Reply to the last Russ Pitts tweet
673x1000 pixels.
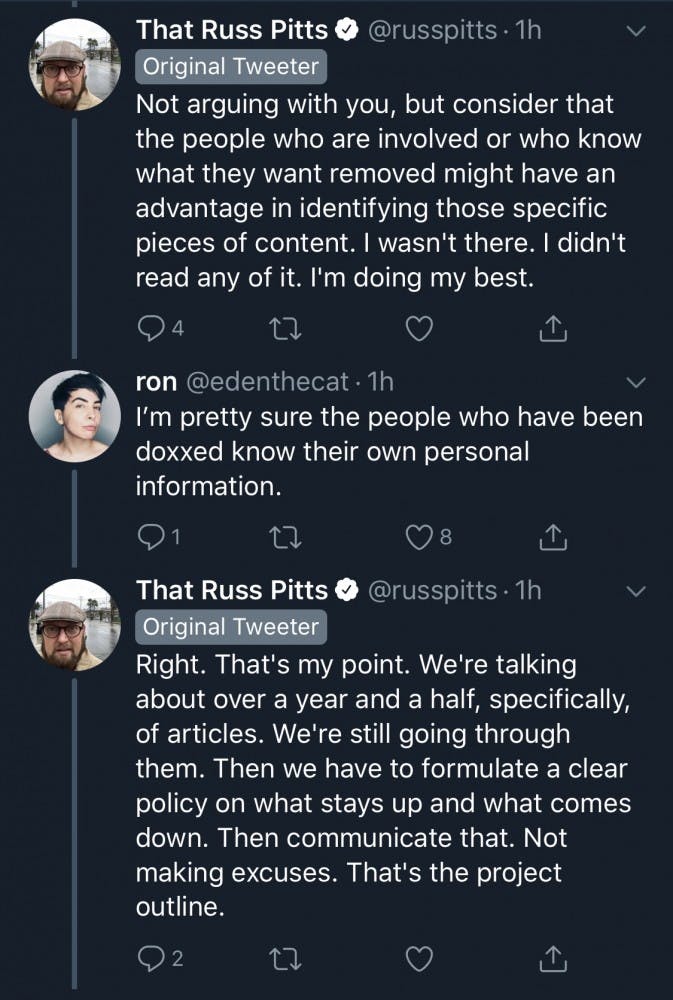coord(149,959)
